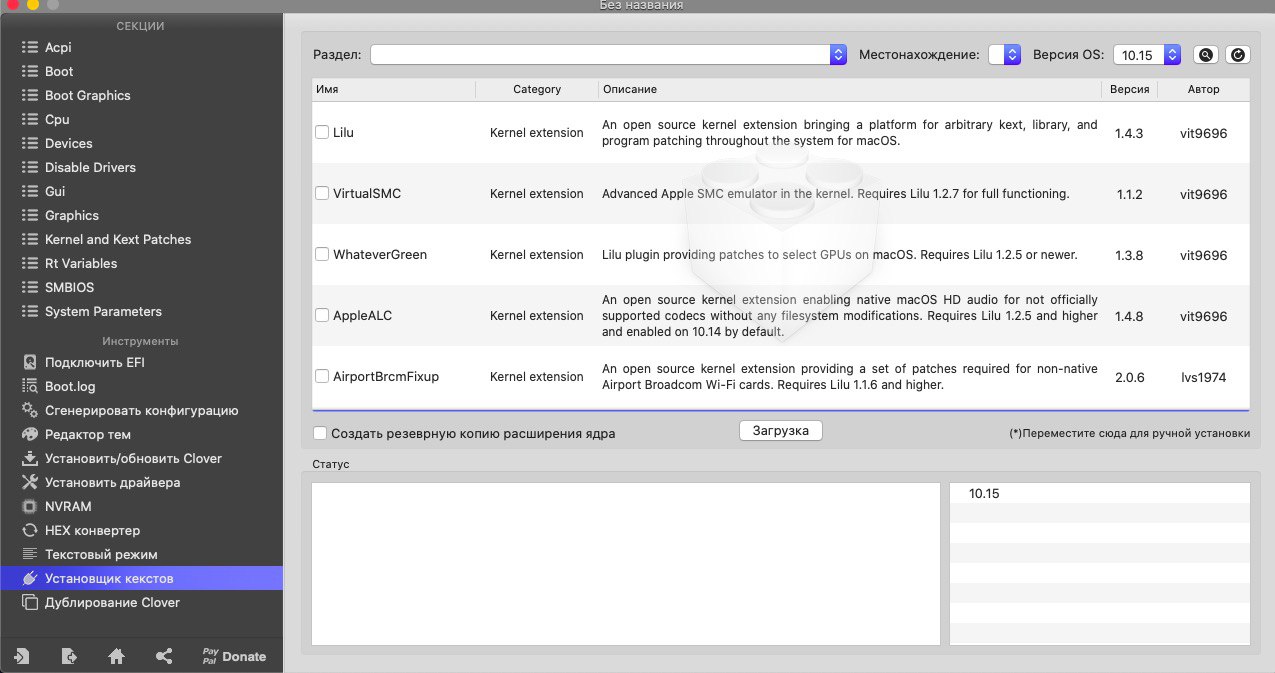The width and height of the screenshot is (1275, 673).
Task: Click the Переместите сюда для ручной установки label
Action: point(1129,434)
